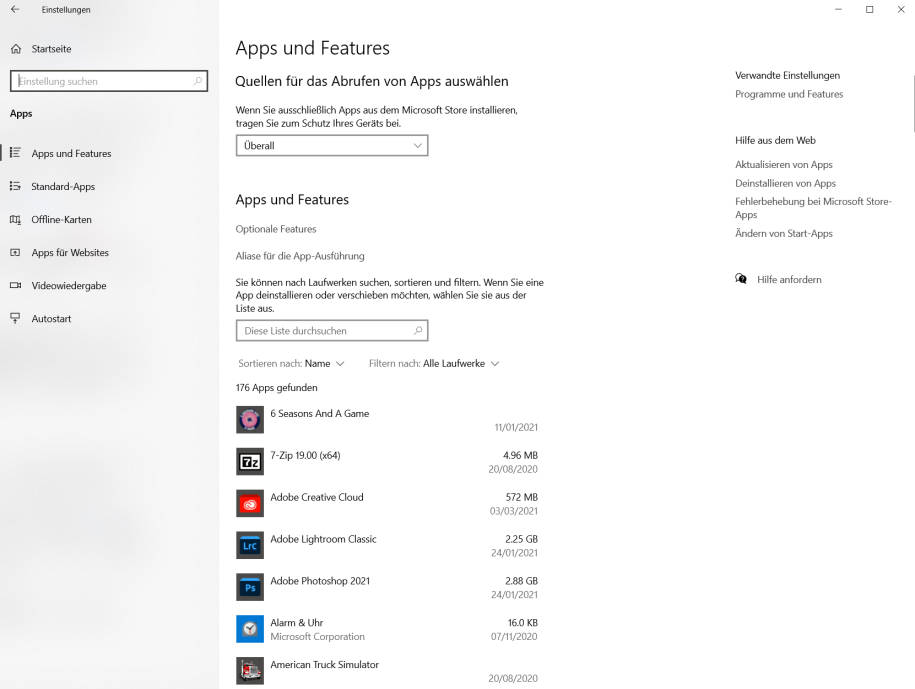Click the Videowiedergabe camera icon
915x689 pixels.
pos(15,285)
